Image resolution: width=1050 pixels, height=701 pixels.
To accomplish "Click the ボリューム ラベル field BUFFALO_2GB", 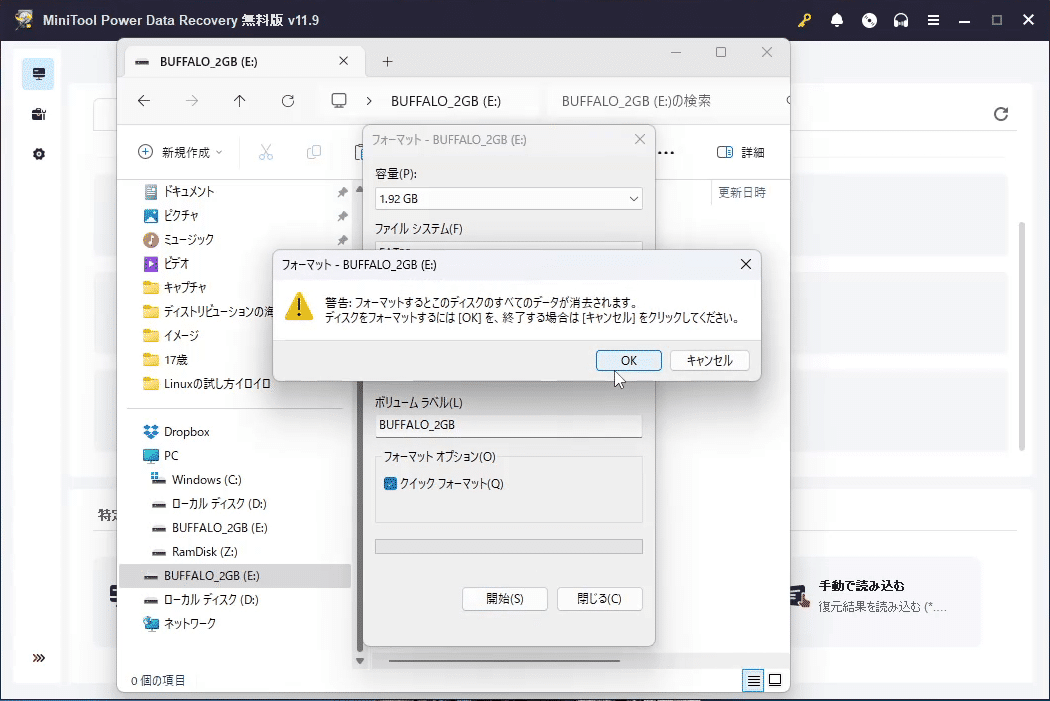I will pos(508,425).
